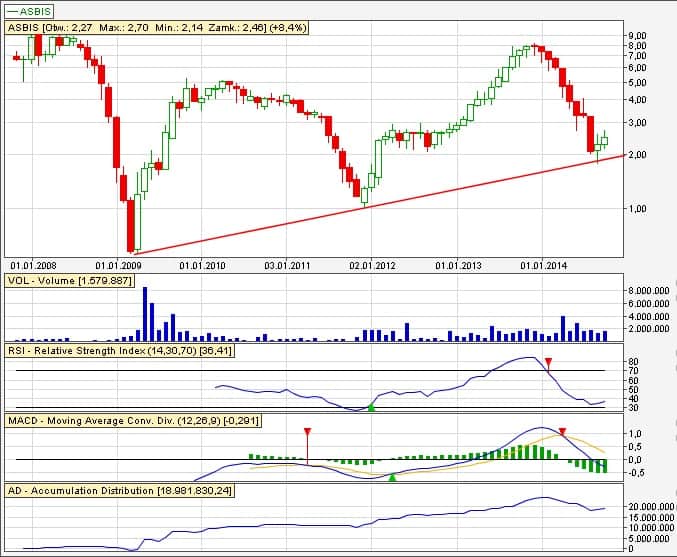Click the red rising trendline on price chart

(x=400, y=199)
